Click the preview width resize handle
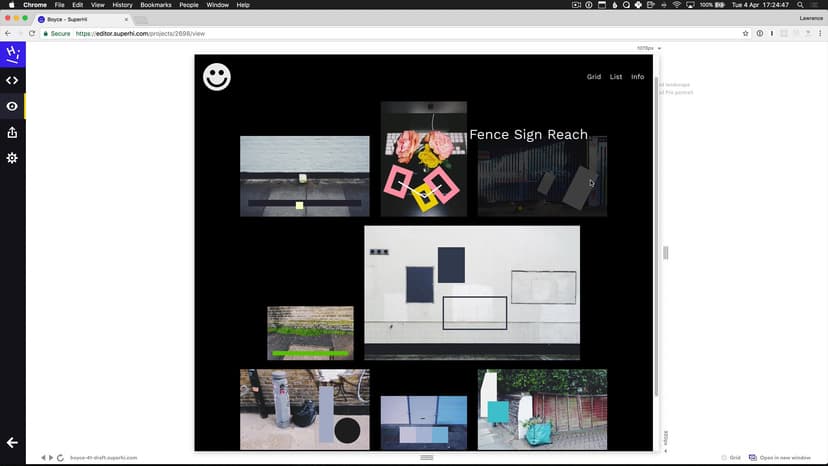The image size is (828, 466). 665,253
